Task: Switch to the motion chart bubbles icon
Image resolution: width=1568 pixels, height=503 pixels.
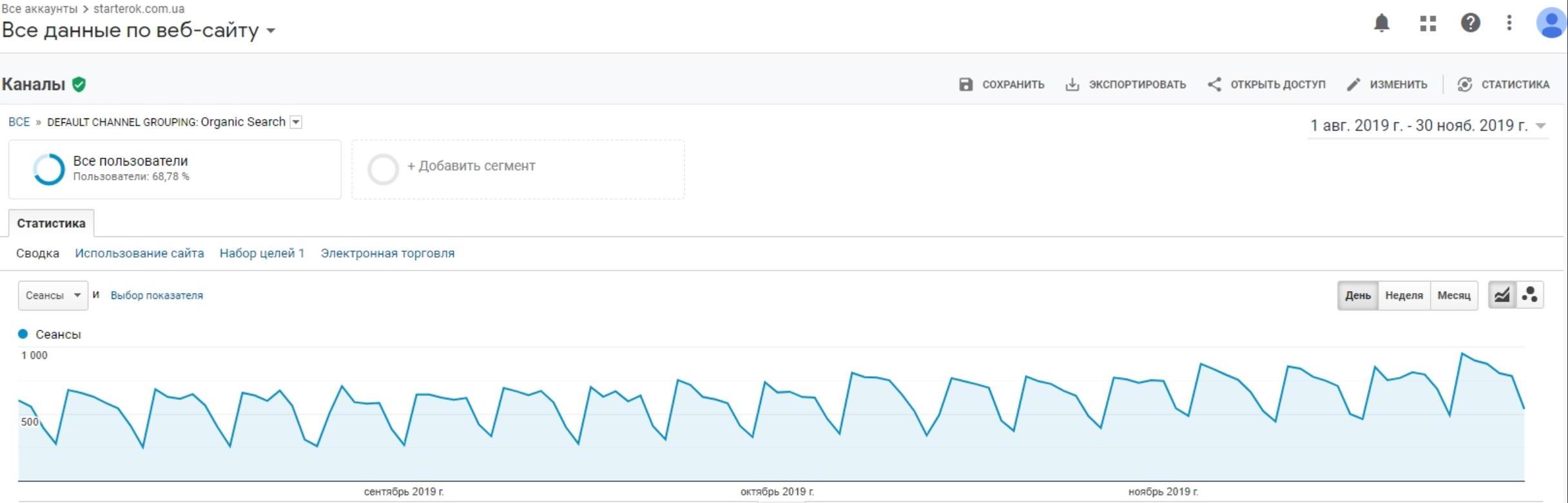Action: 1529,296
